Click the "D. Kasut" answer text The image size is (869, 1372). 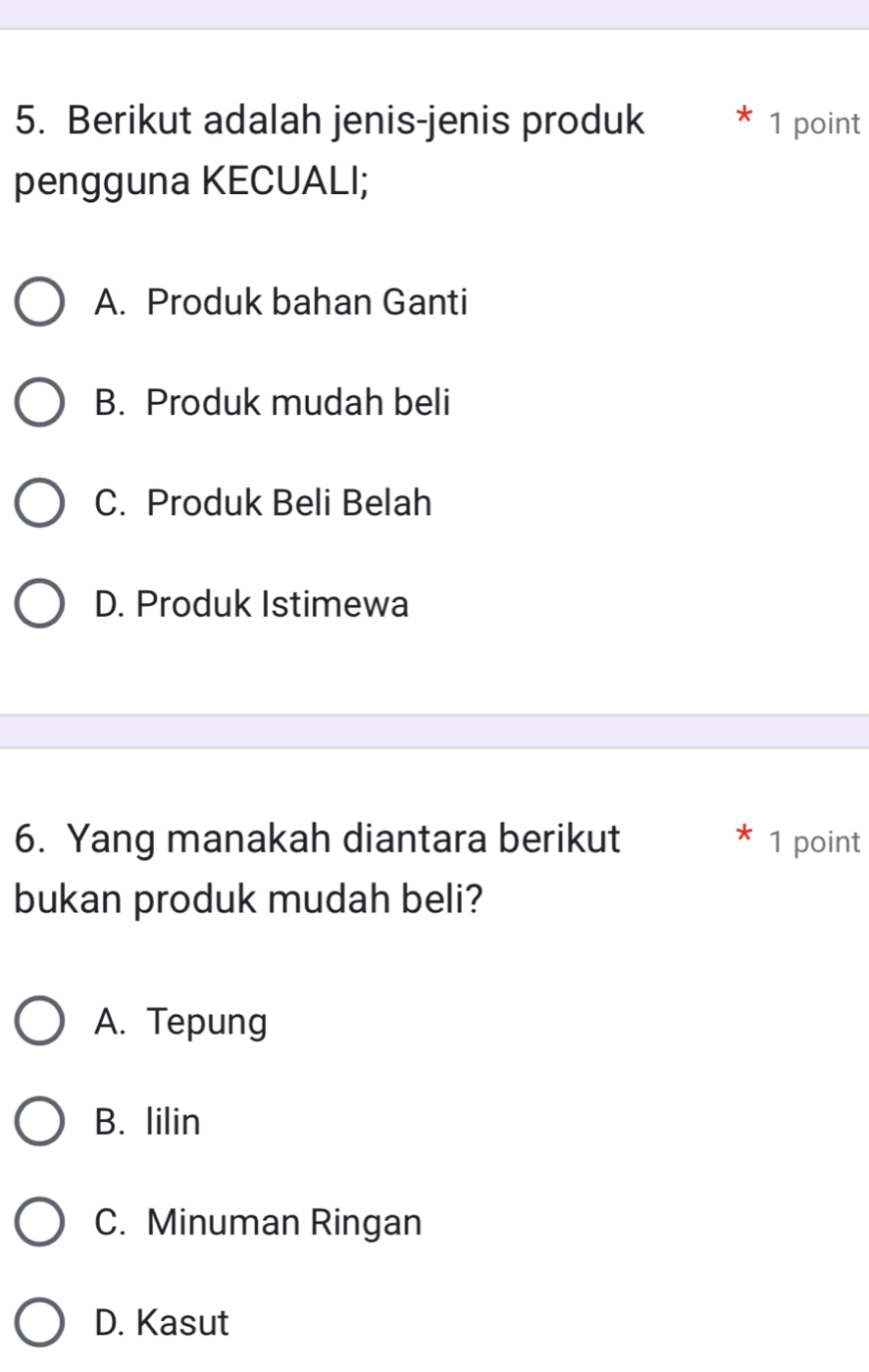click(x=162, y=1324)
